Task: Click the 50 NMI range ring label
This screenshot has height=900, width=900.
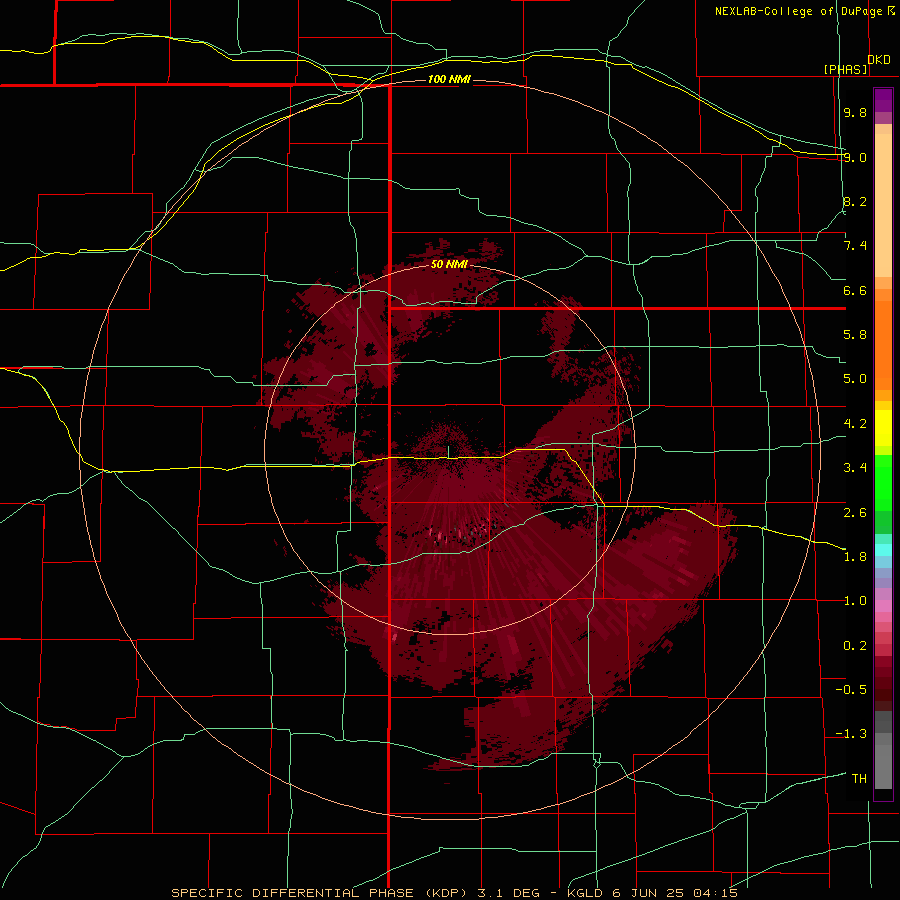Action: (449, 264)
